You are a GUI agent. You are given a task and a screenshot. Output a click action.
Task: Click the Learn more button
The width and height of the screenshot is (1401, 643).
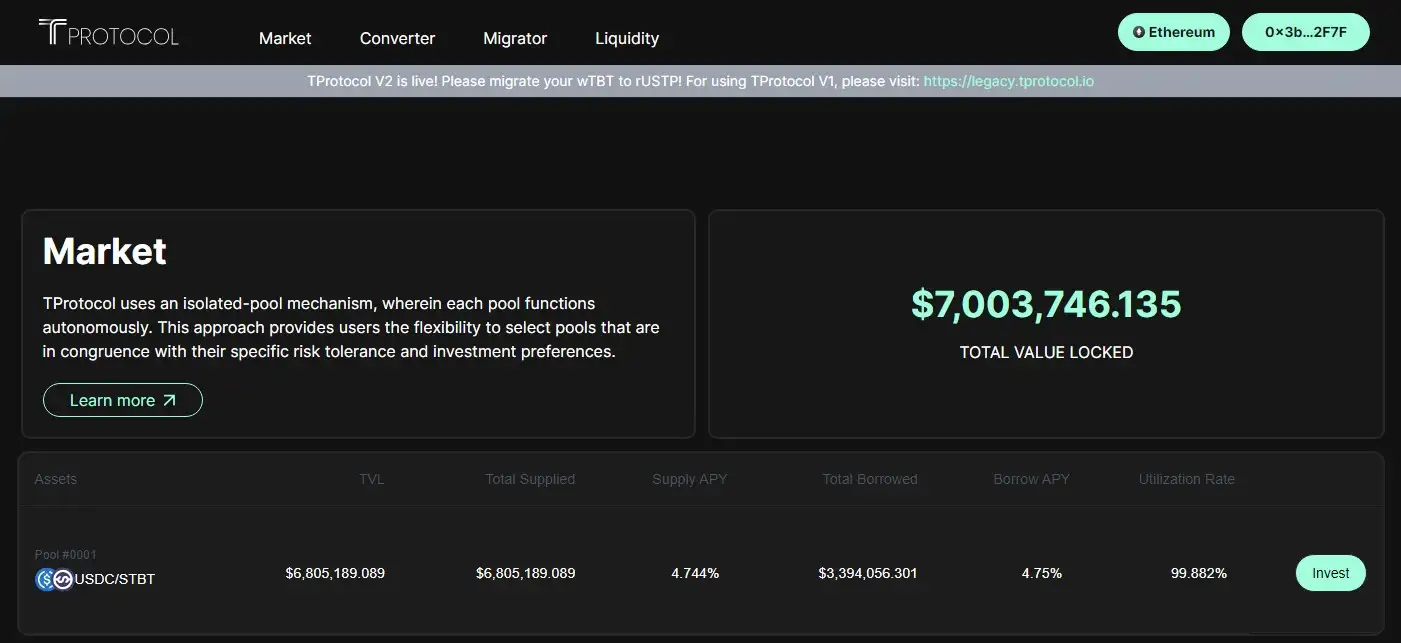[x=122, y=400]
